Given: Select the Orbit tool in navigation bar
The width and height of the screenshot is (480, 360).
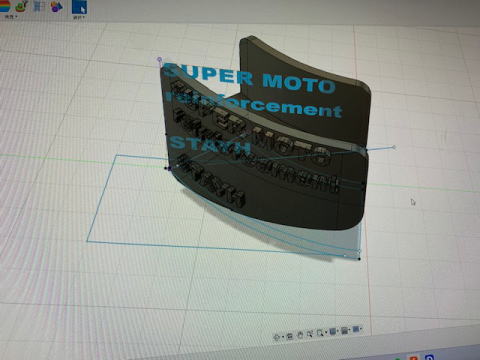Looking at the screenshot, I should pyautogui.click(x=276, y=337).
